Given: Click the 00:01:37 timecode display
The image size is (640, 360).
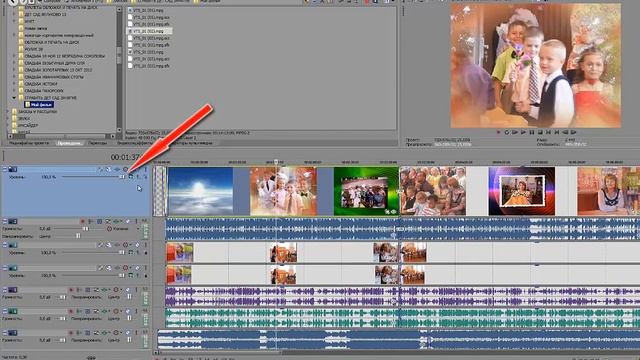Looking at the screenshot, I should [x=126, y=157].
